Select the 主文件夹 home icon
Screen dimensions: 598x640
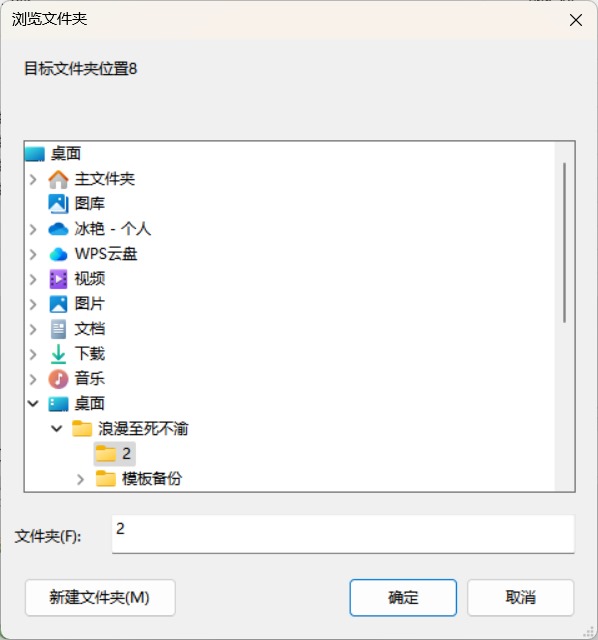tap(58, 179)
